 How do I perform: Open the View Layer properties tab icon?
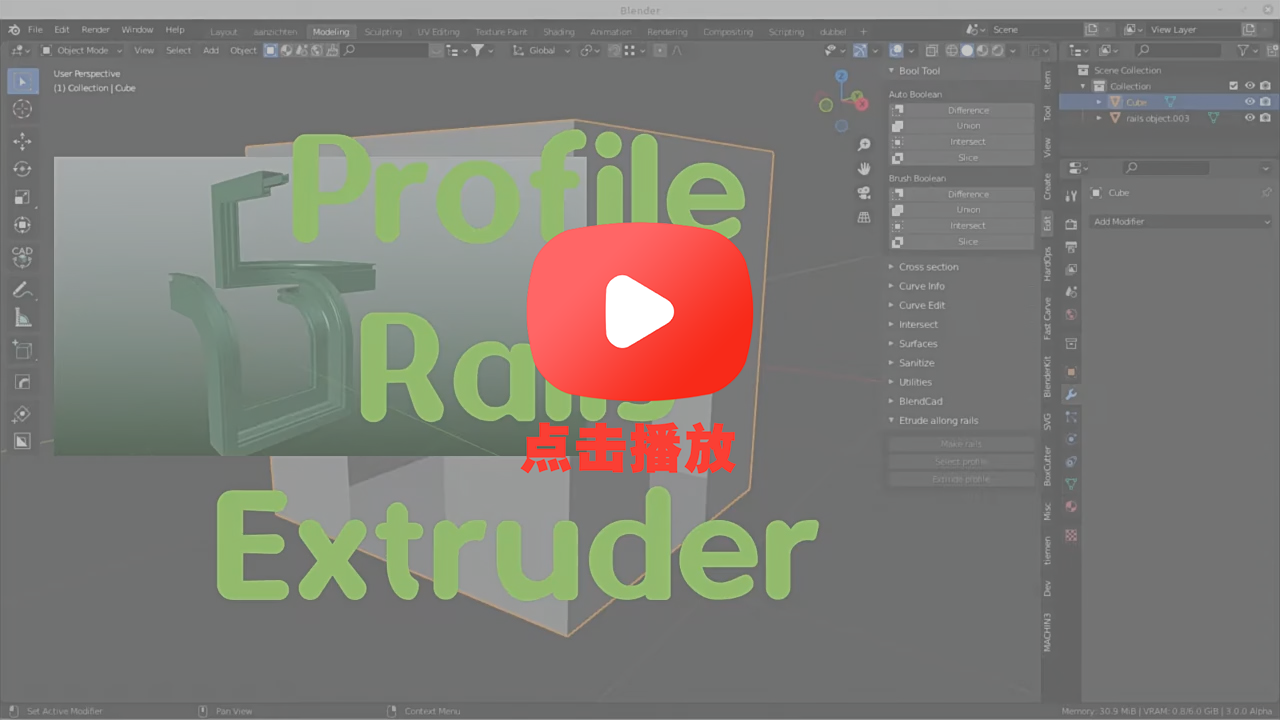pyautogui.click(x=1071, y=269)
